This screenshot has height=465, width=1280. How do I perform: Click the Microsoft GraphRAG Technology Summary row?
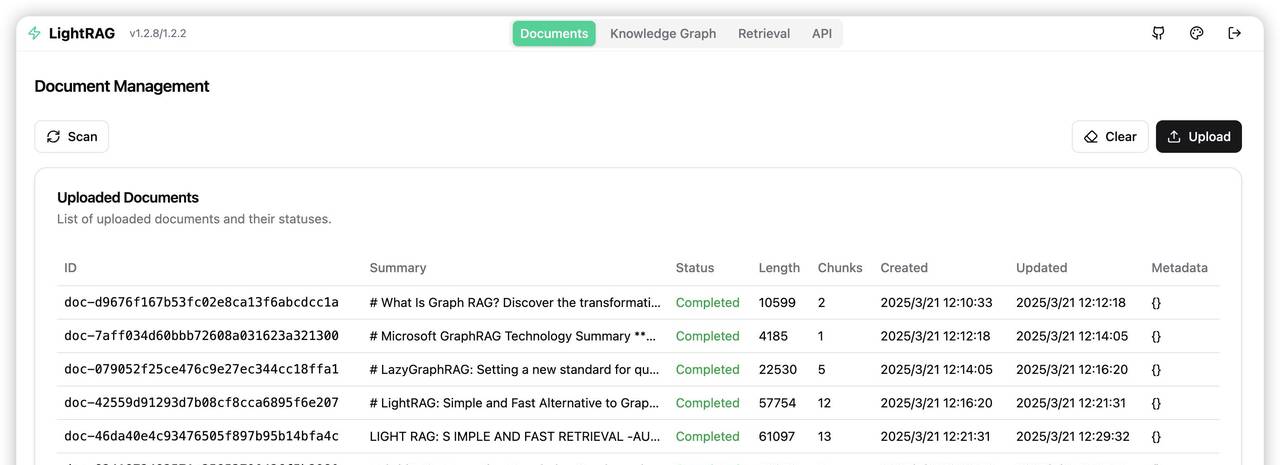click(515, 336)
